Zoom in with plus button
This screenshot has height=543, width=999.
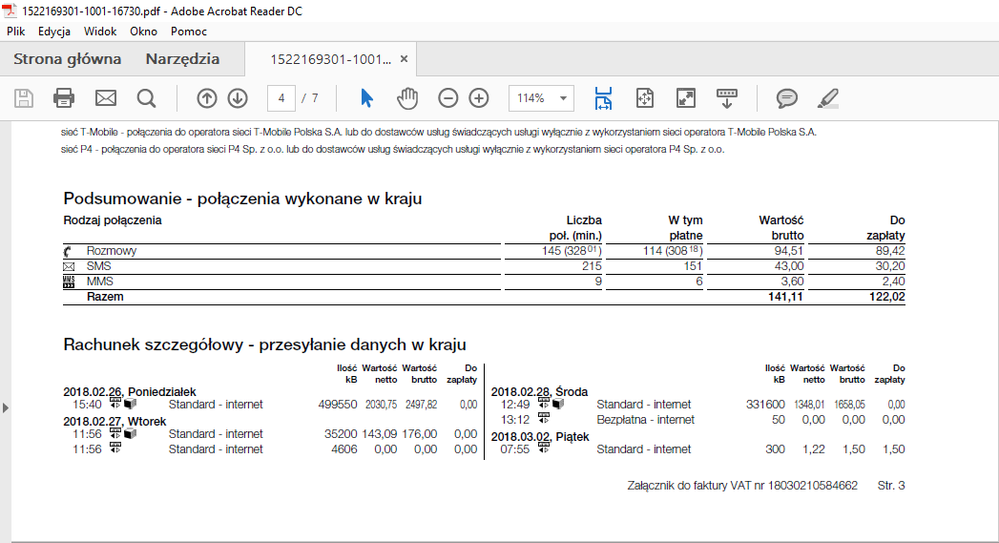[479, 98]
